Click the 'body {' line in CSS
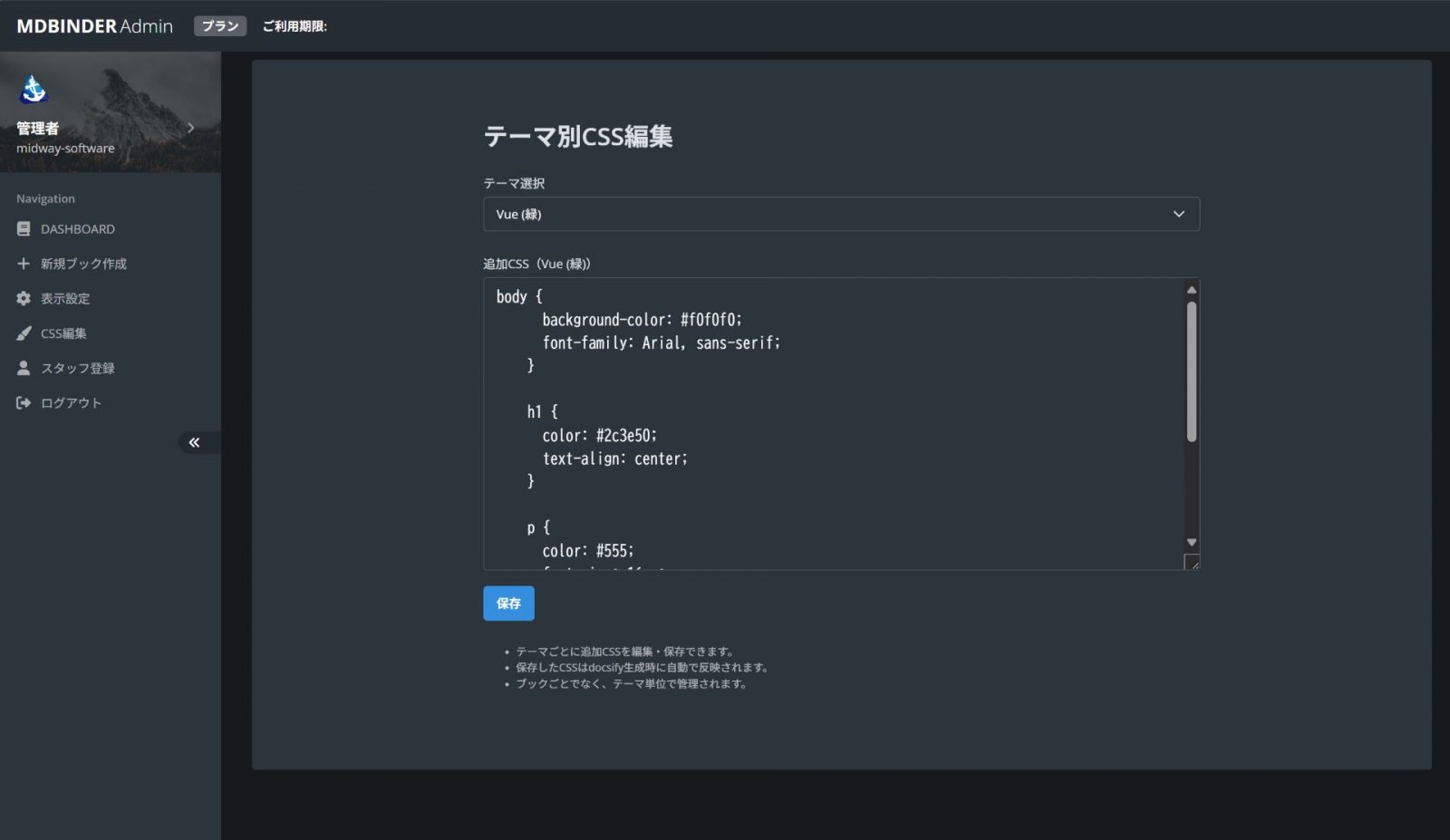Image resolution: width=1450 pixels, height=840 pixels. (x=519, y=296)
